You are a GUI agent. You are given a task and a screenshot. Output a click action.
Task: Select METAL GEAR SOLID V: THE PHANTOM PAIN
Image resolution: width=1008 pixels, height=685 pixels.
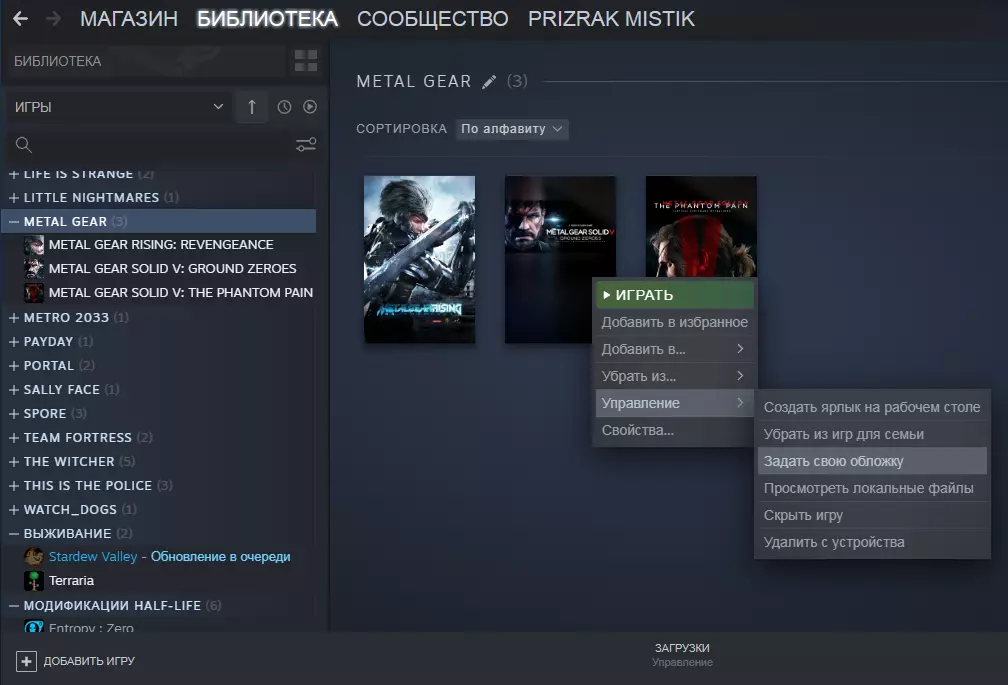click(181, 293)
